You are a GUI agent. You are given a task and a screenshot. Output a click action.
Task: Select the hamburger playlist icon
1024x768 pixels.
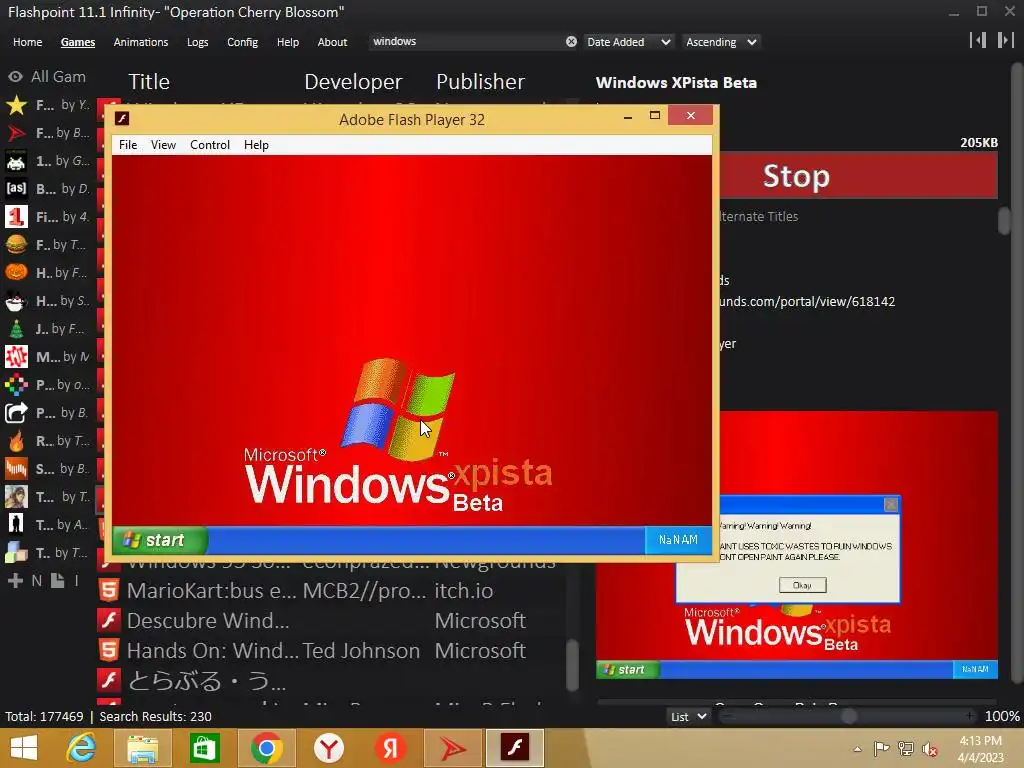pyautogui.click(x=16, y=245)
